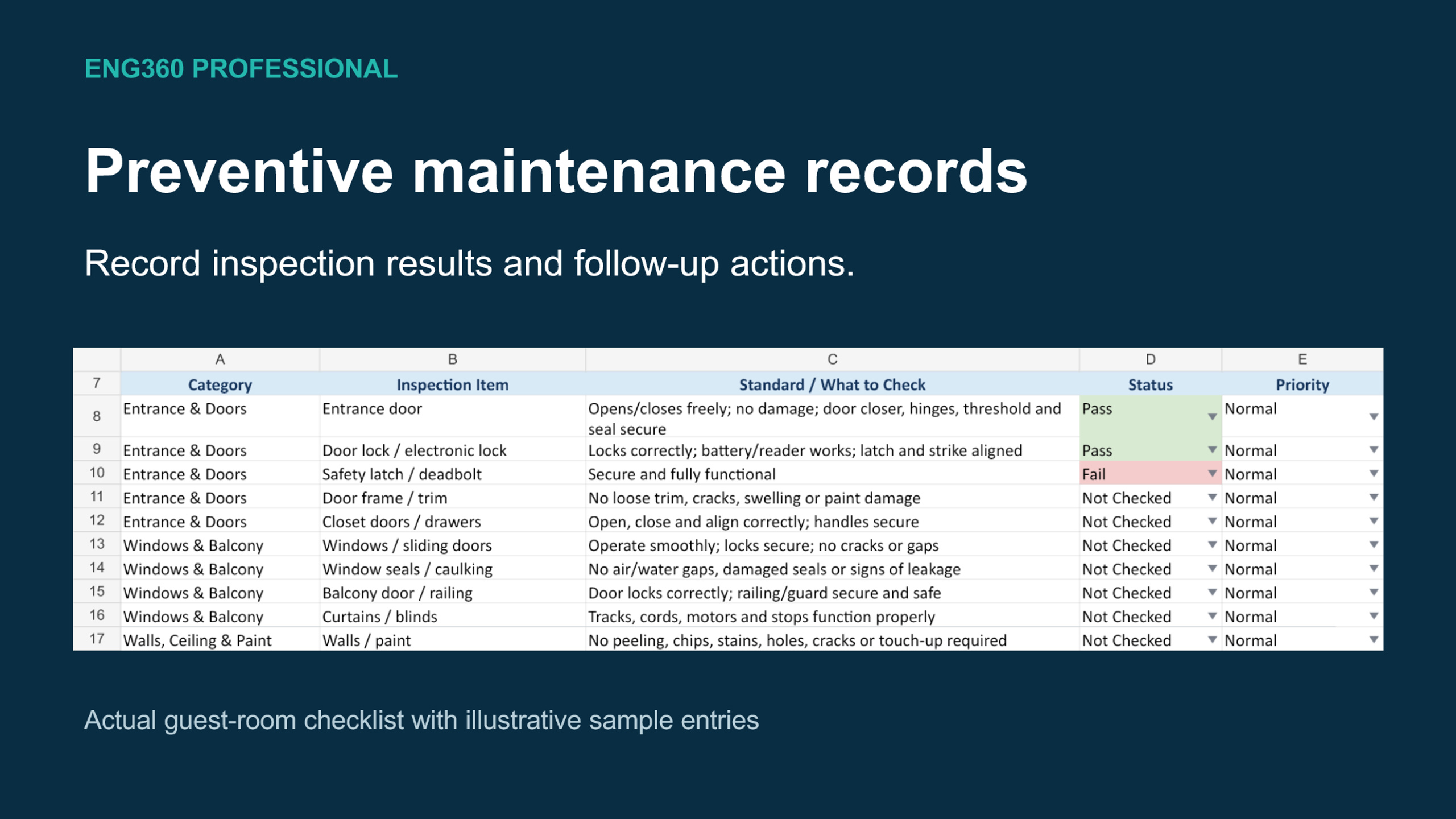
Task: Open Priority dropdown for Curtains / blinds row
Action: tap(1374, 616)
